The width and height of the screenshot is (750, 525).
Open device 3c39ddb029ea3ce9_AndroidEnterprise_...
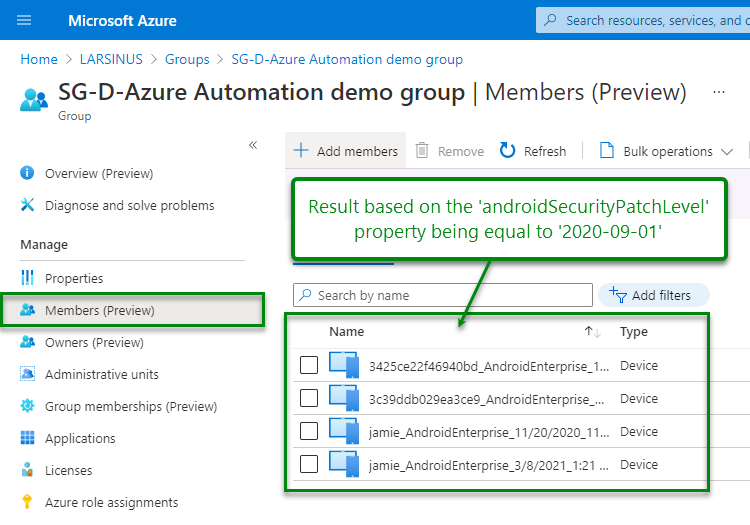(x=486, y=399)
